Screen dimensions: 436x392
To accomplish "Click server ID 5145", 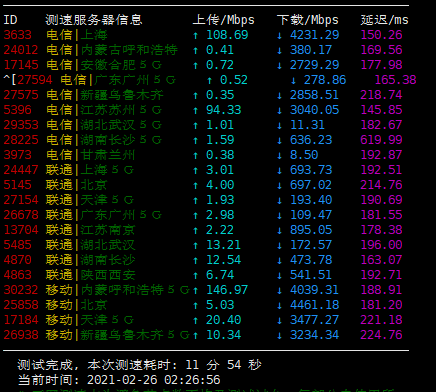I will pyautogui.click(x=17, y=185).
